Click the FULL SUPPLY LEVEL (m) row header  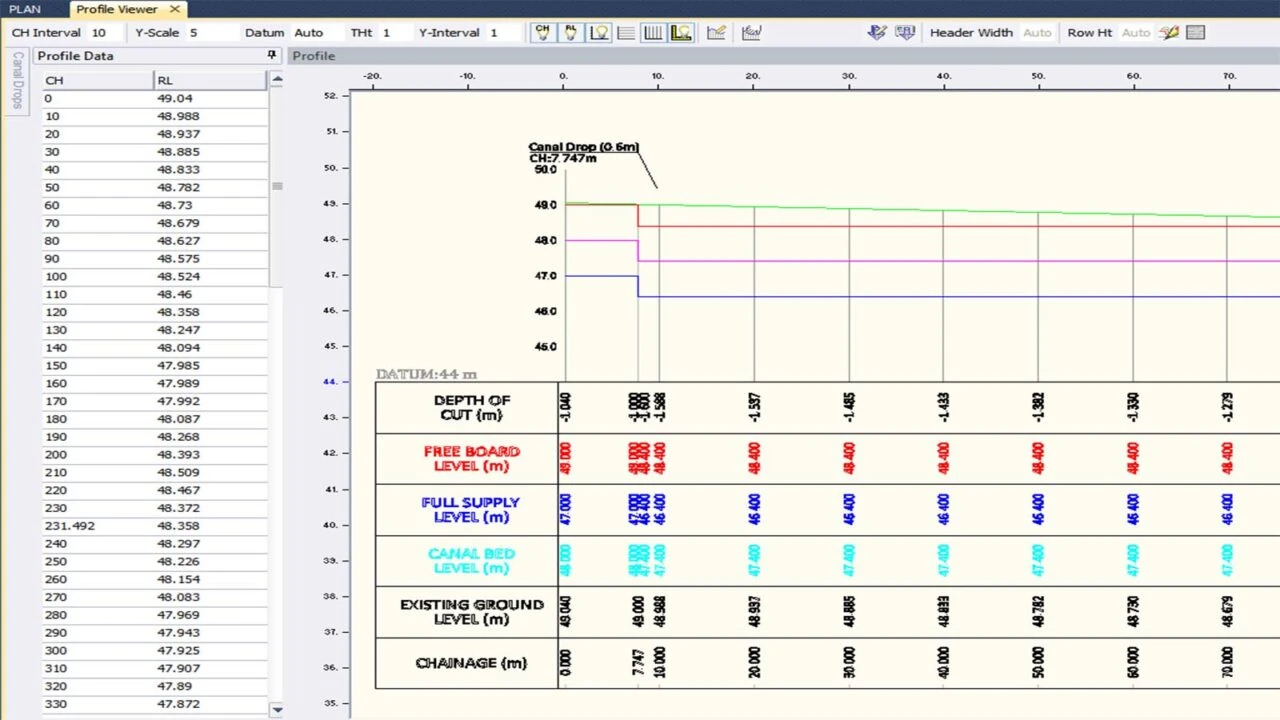(466, 509)
